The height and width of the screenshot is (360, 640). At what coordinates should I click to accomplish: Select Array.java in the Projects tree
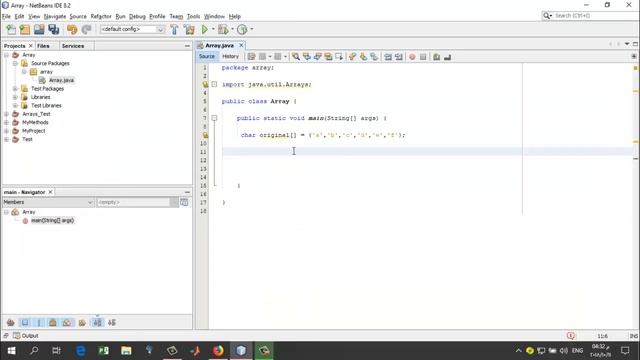point(61,80)
